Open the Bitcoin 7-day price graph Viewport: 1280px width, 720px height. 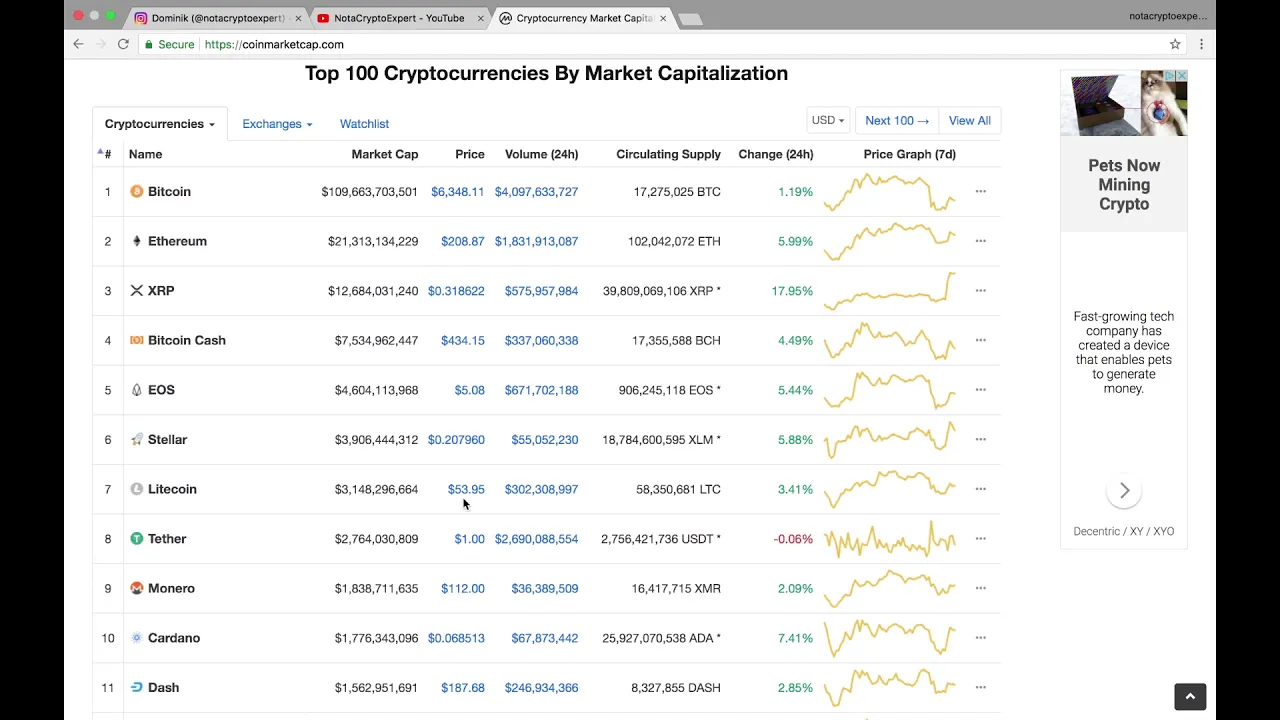tap(890, 191)
